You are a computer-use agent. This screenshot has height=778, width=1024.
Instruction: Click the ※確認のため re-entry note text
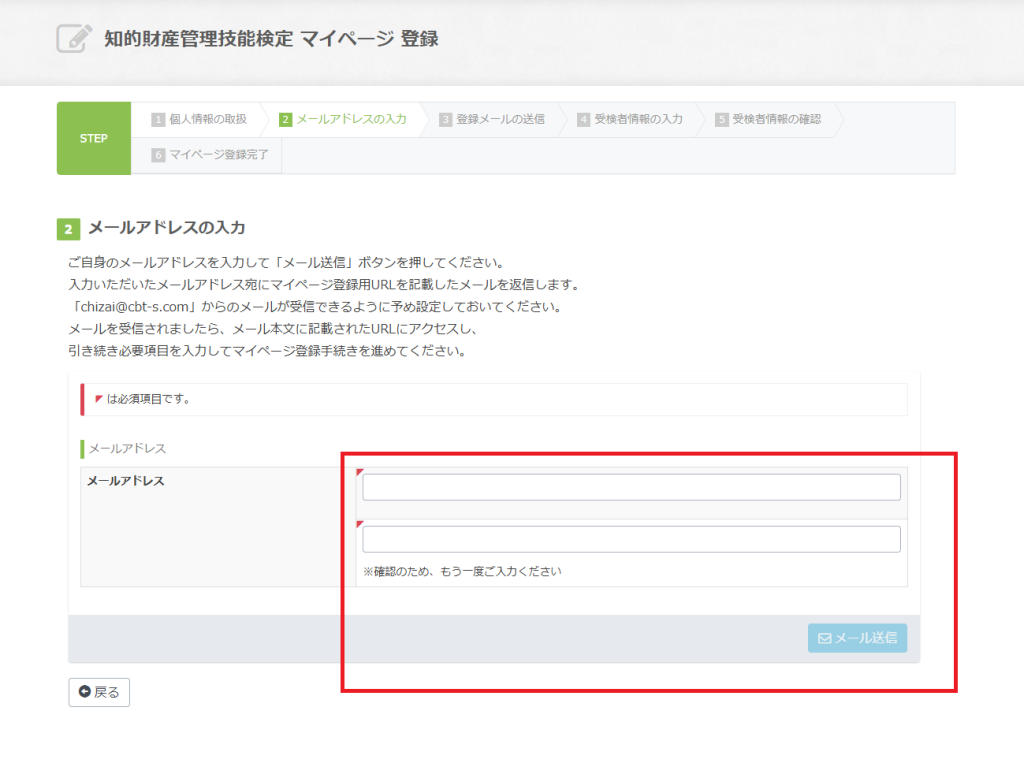click(462, 572)
